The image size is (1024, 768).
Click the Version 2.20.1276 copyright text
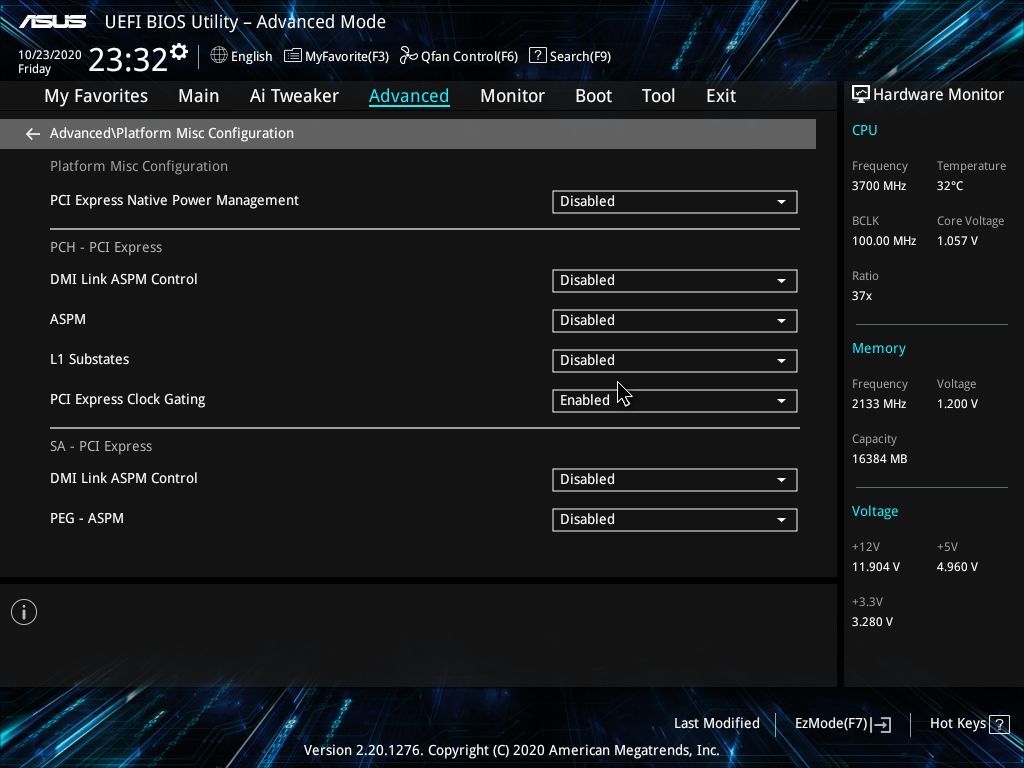click(x=511, y=750)
